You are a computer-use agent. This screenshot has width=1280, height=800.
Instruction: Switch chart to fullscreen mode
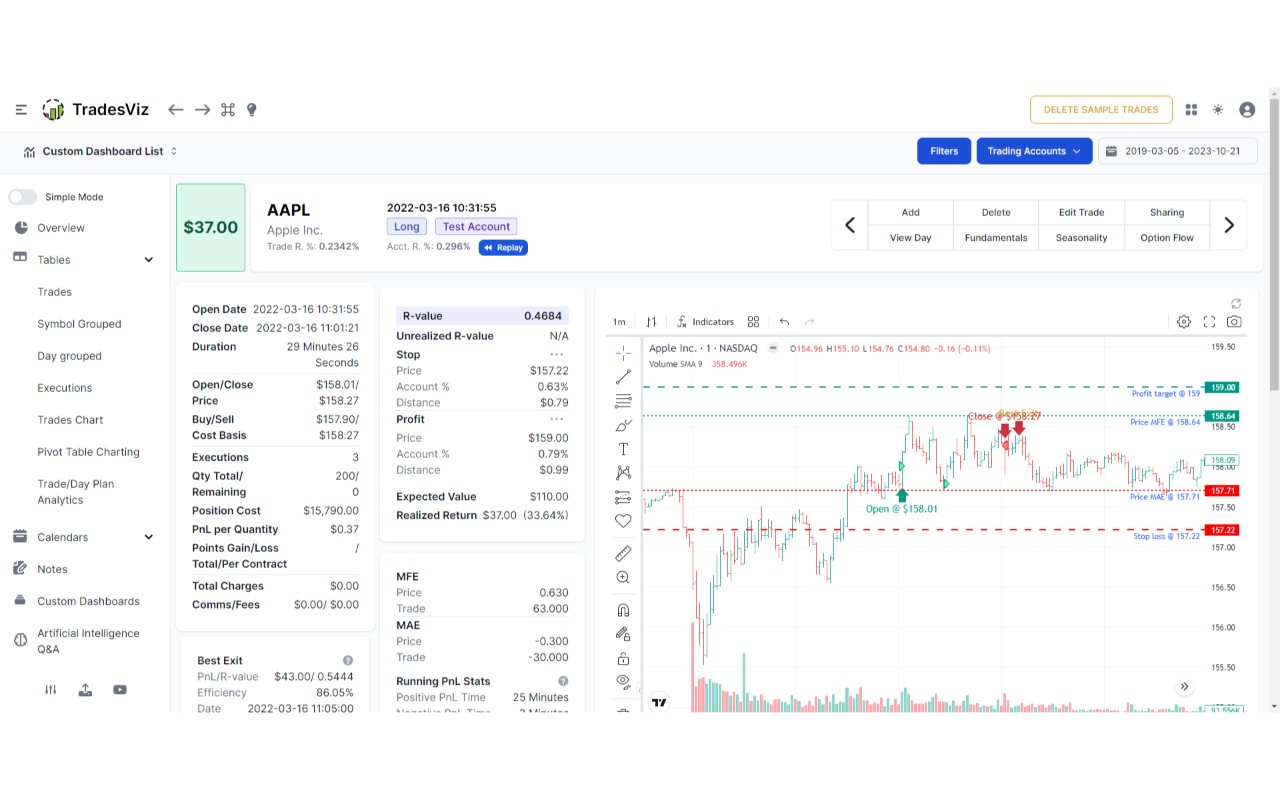pos(1209,322)
